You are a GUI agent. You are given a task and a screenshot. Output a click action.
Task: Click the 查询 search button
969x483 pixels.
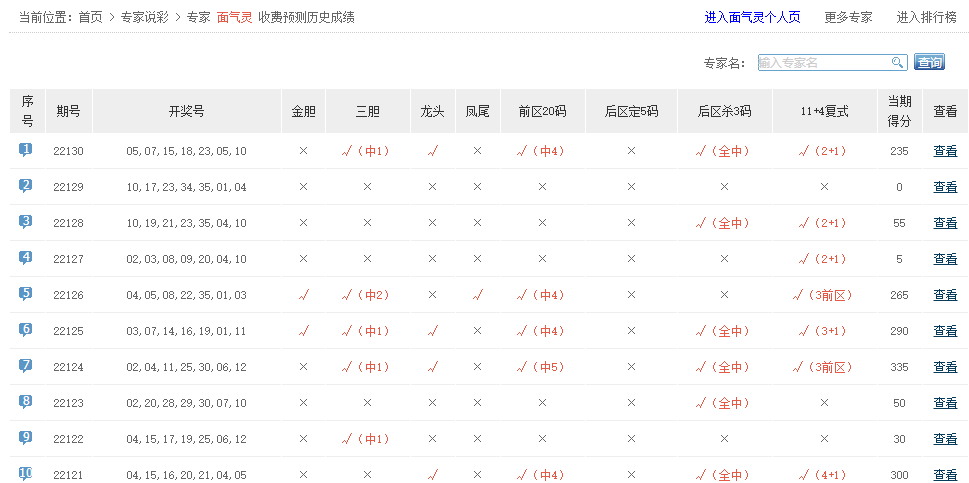929,63
